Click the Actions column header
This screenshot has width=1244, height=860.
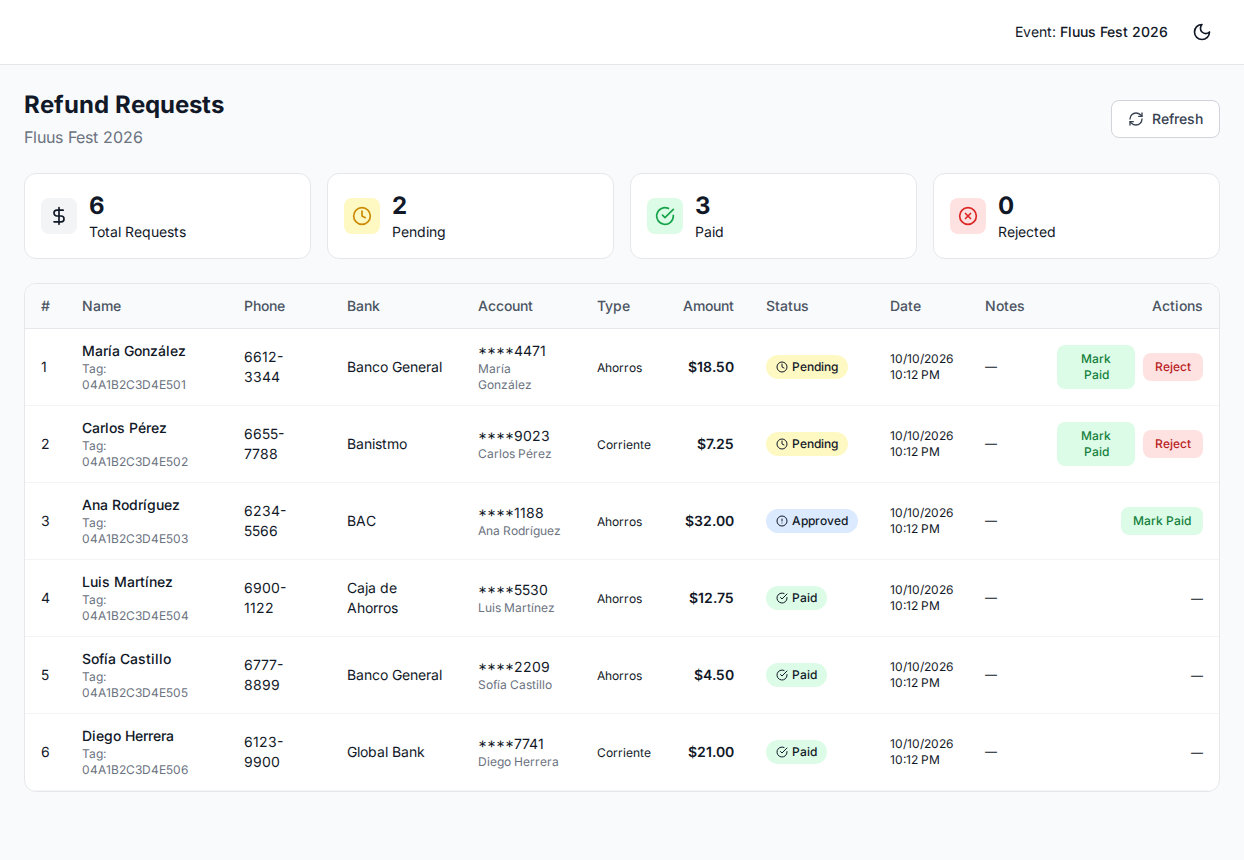(1177, 306)
